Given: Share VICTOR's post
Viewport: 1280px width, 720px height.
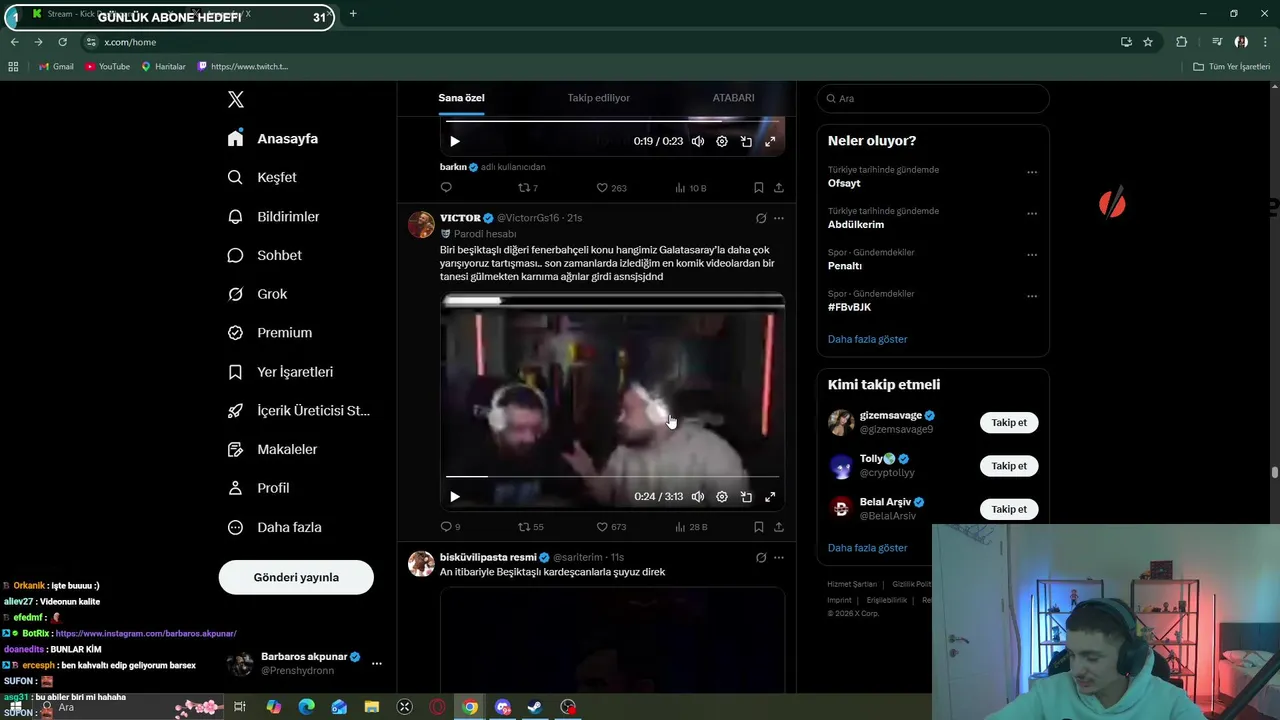Looking at the screenshot, I should point(779,527).
